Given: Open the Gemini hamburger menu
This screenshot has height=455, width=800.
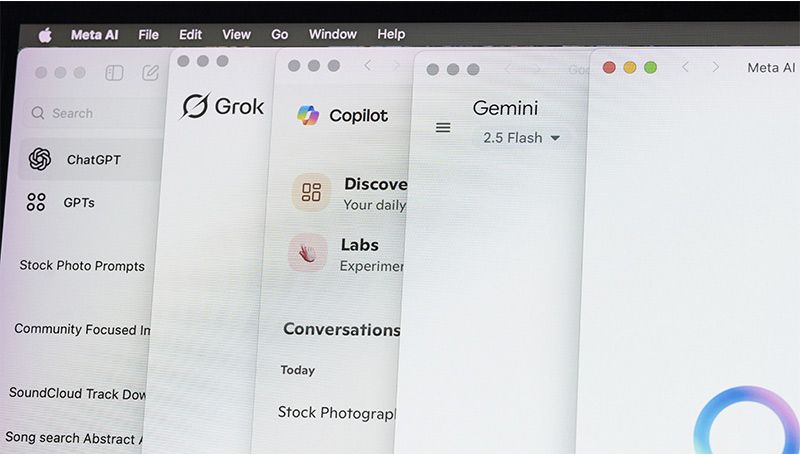Looking at the screenshot, I should tap(443, 128).
